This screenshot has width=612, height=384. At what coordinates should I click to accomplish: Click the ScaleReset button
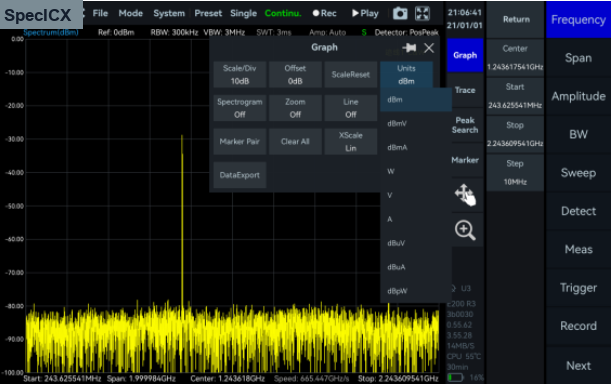tap(350, 75)
